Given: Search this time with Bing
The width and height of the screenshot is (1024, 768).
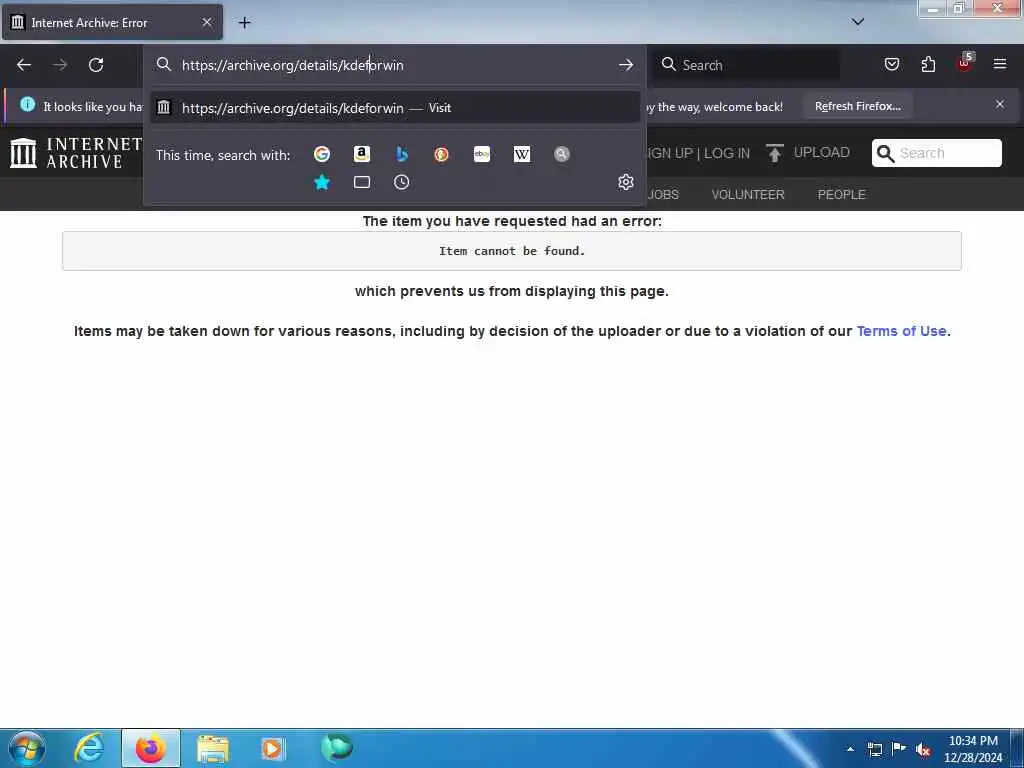Looking at the screenshot, I should [x=402, y=154].
